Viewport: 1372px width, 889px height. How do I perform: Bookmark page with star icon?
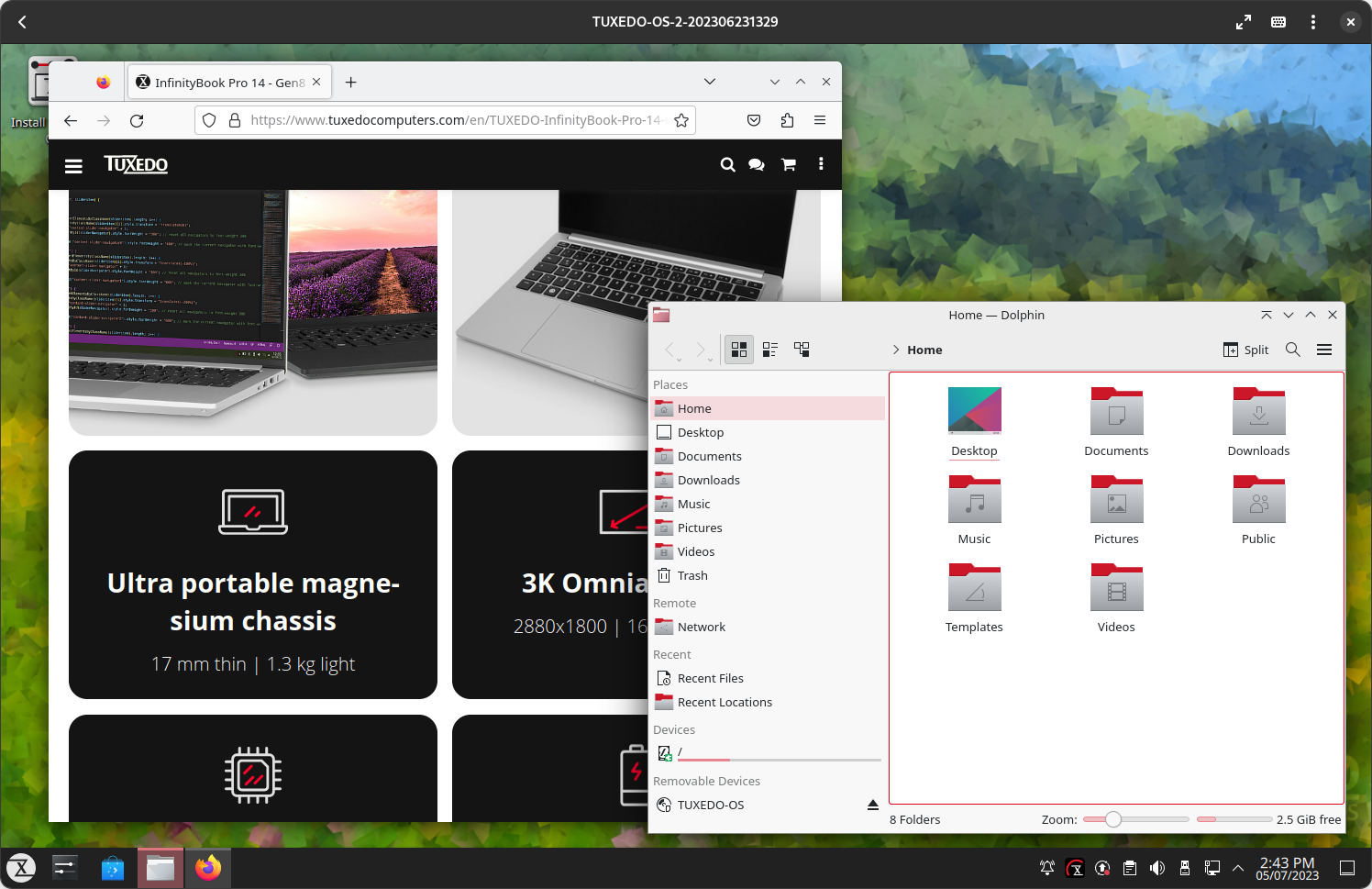681,120
